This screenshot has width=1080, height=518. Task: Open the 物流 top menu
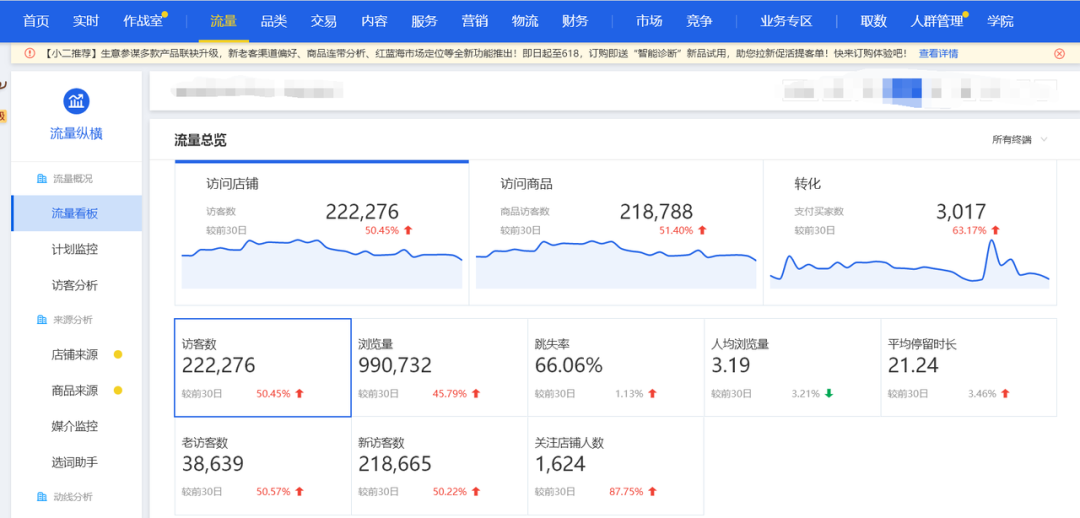525,21
